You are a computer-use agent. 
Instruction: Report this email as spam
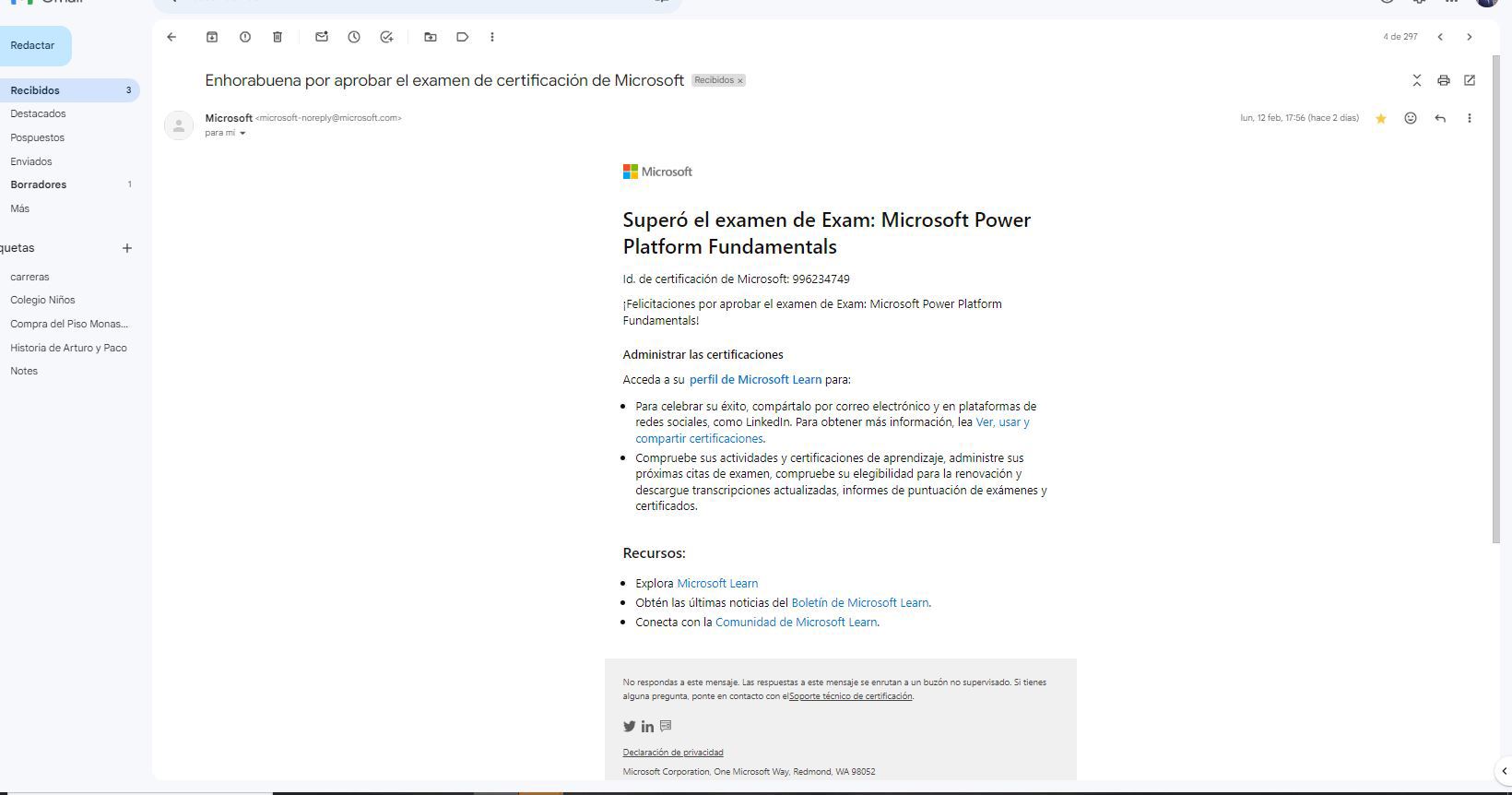point(245,37)
